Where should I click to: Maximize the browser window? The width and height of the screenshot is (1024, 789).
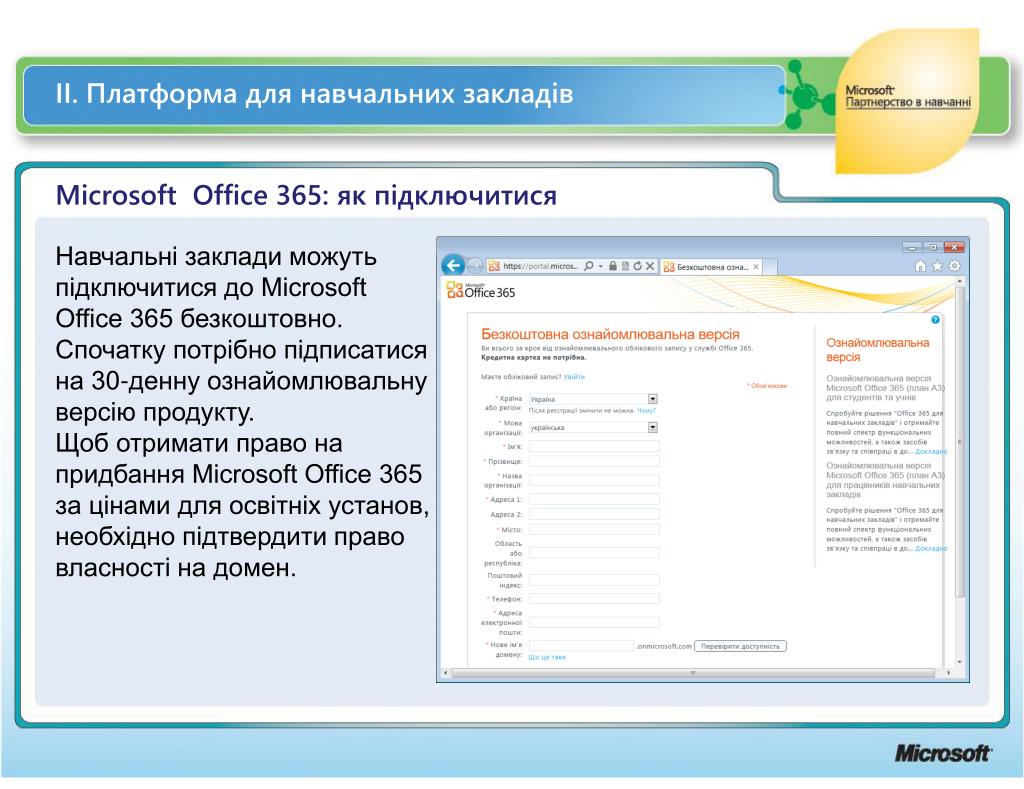pos(933,247)
